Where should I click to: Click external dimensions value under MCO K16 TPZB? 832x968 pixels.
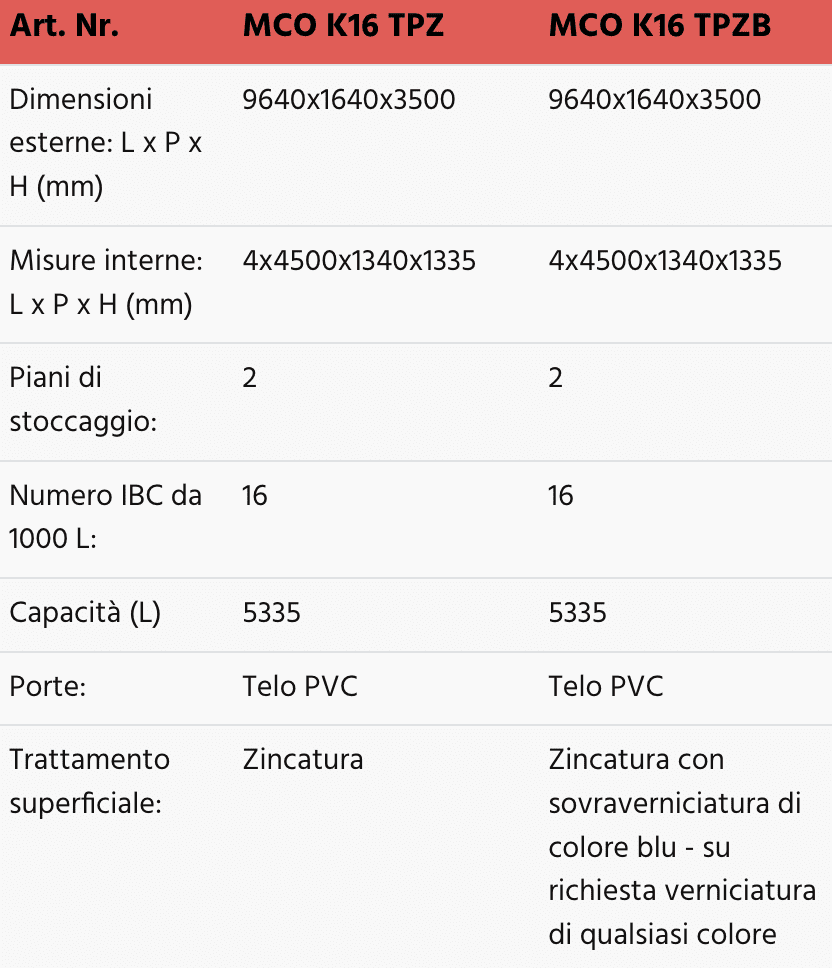(654, 100)
